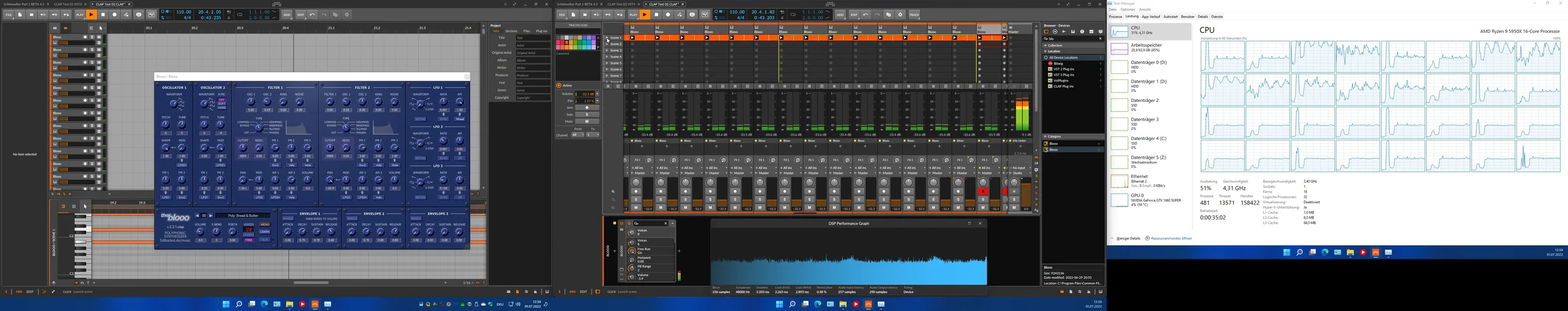The width and height of the screenshot is (1568, 311).
Task: Open the Optionen menu in Task Manager
Action: click(1127, 10)
